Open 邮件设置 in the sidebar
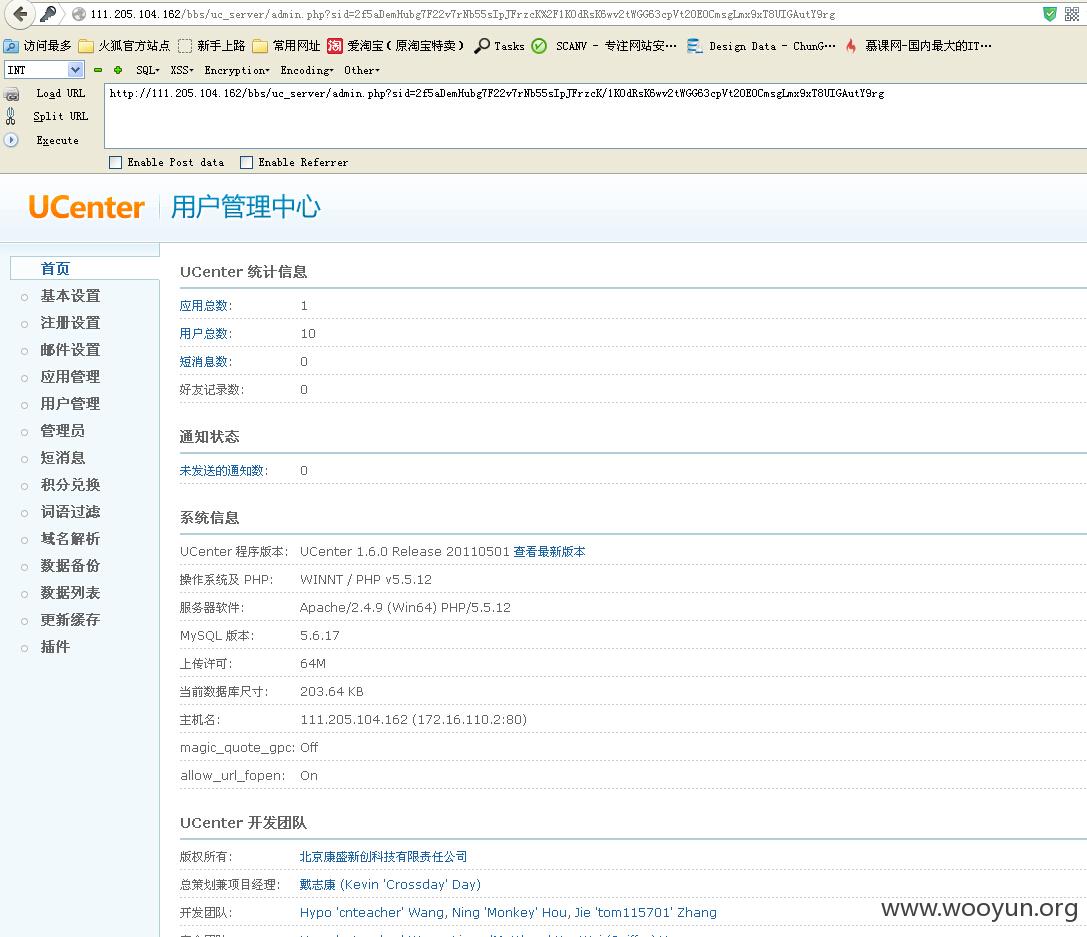This screenshot has height=937, width=1087. coord(70,349)
